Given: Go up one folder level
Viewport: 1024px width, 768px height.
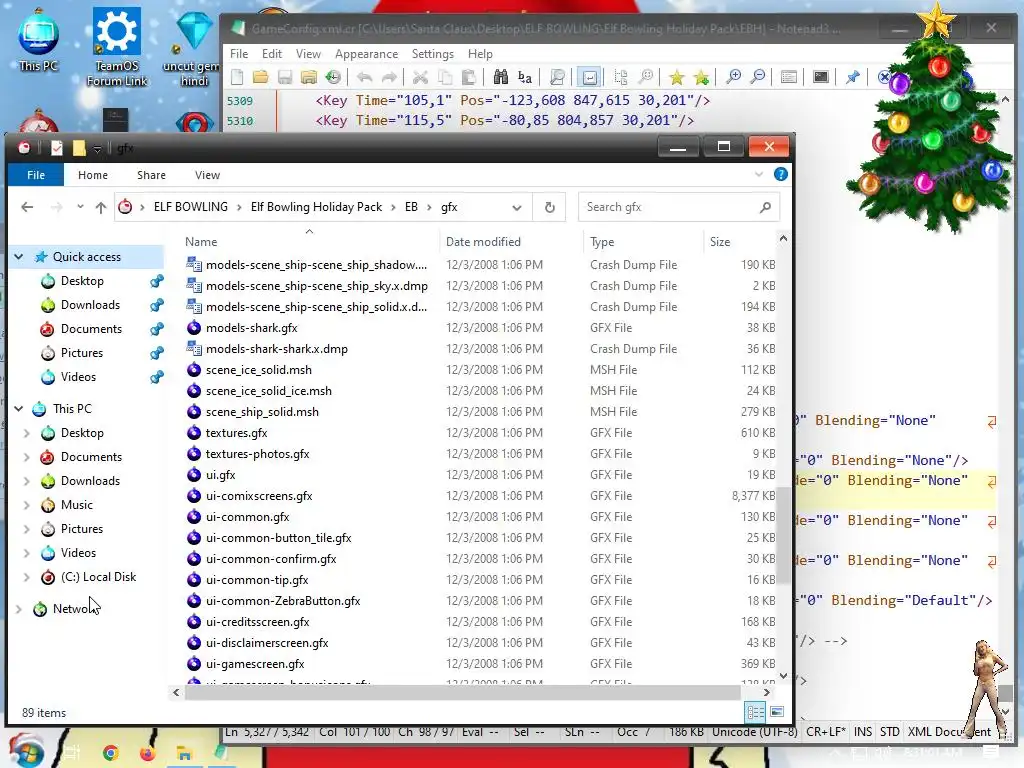Looking at the screenshot, I should pyautogui.click(x=101, y=207).
